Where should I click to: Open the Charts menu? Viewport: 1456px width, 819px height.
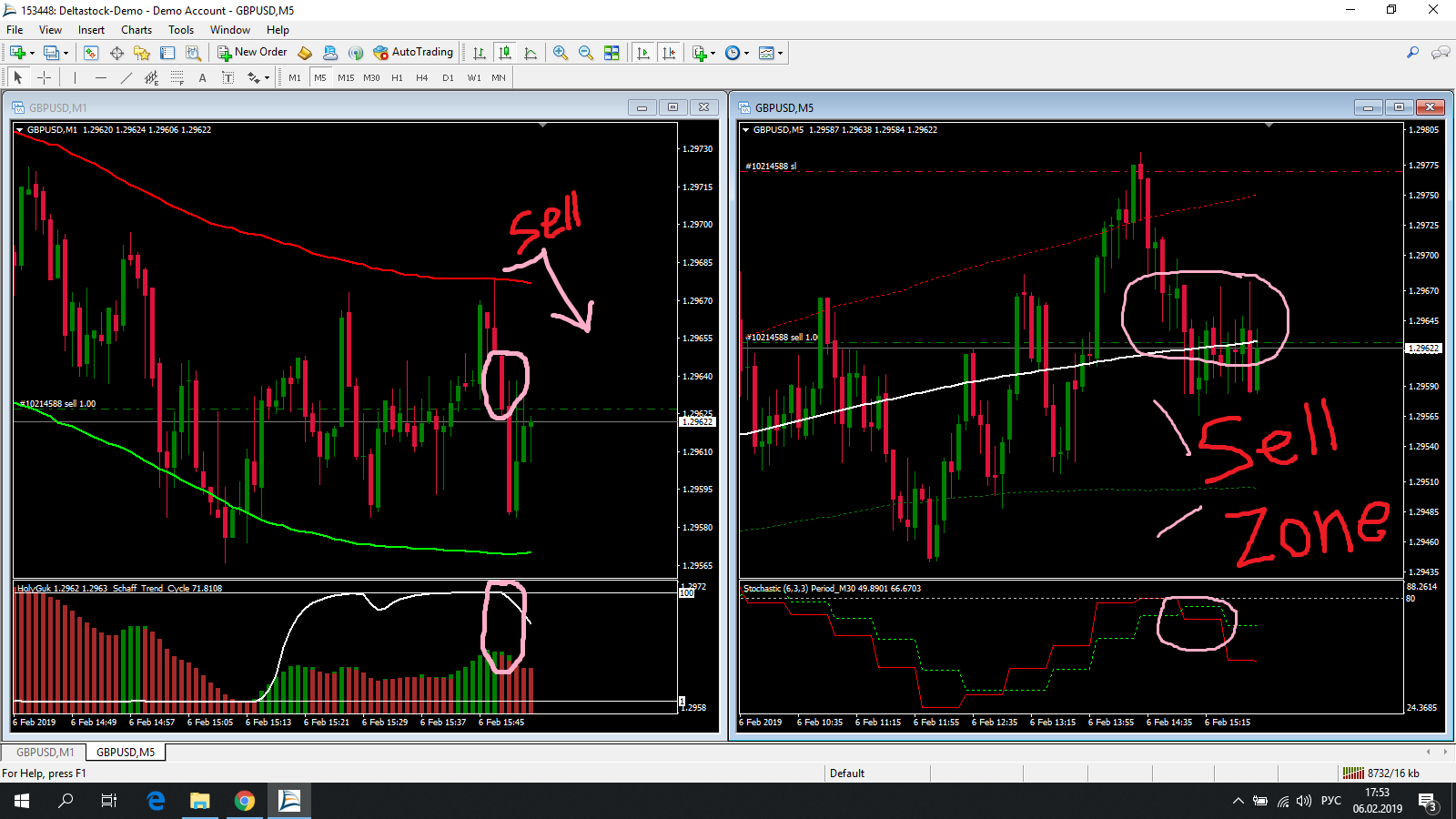[x=136, y=30]
